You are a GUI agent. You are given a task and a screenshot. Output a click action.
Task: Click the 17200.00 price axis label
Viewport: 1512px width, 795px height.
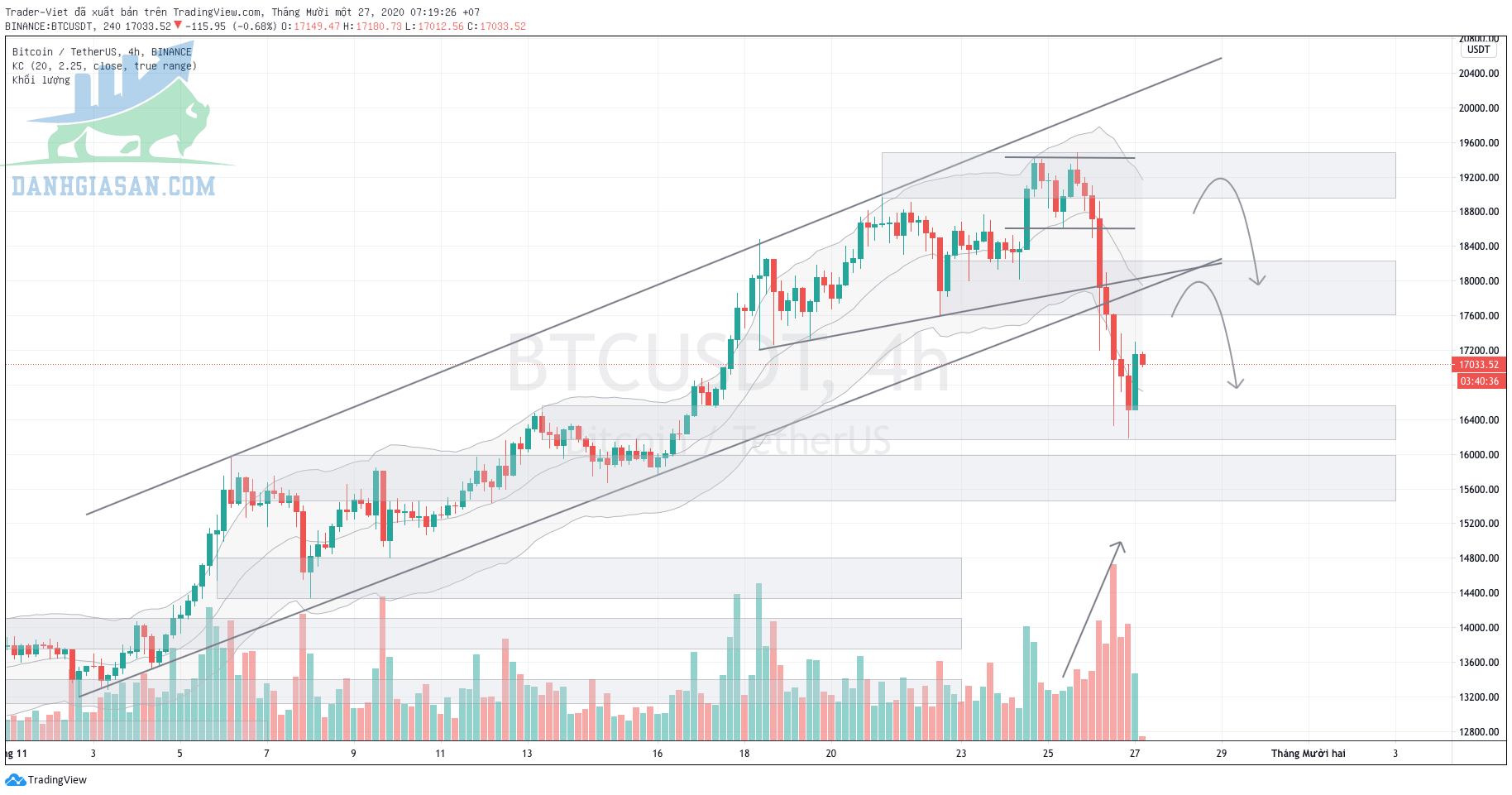pyautogui.click(x=1478, y=351)
